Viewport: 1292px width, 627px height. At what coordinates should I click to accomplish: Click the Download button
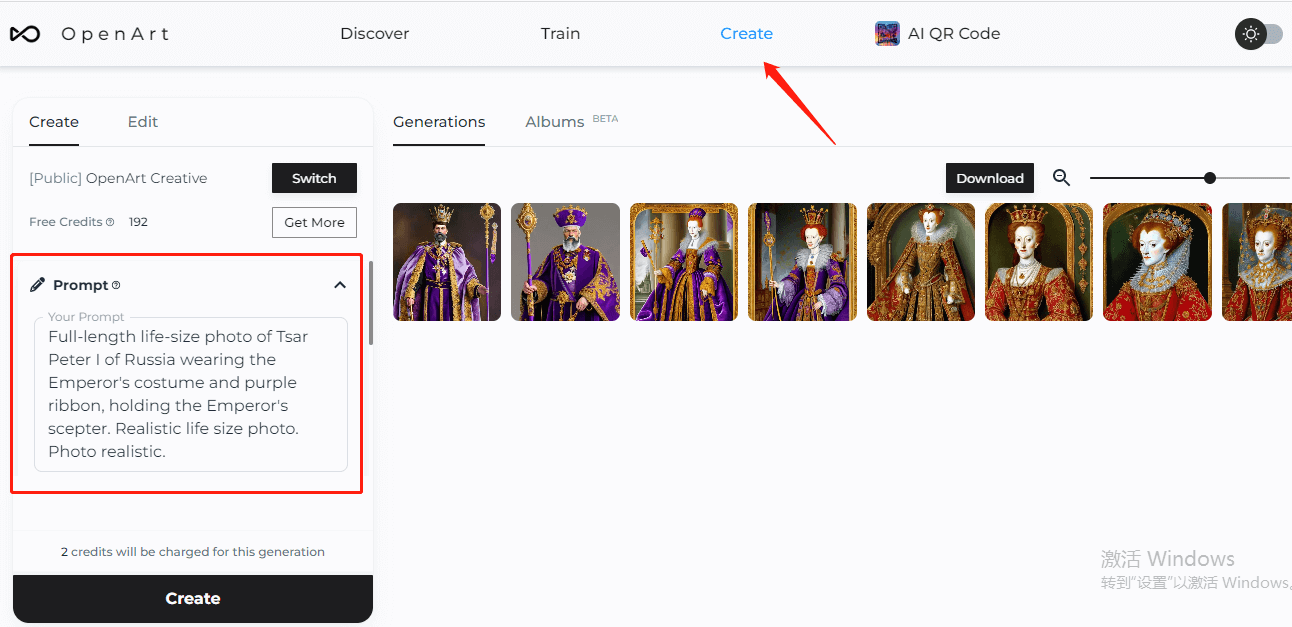[x=990, y=178]
